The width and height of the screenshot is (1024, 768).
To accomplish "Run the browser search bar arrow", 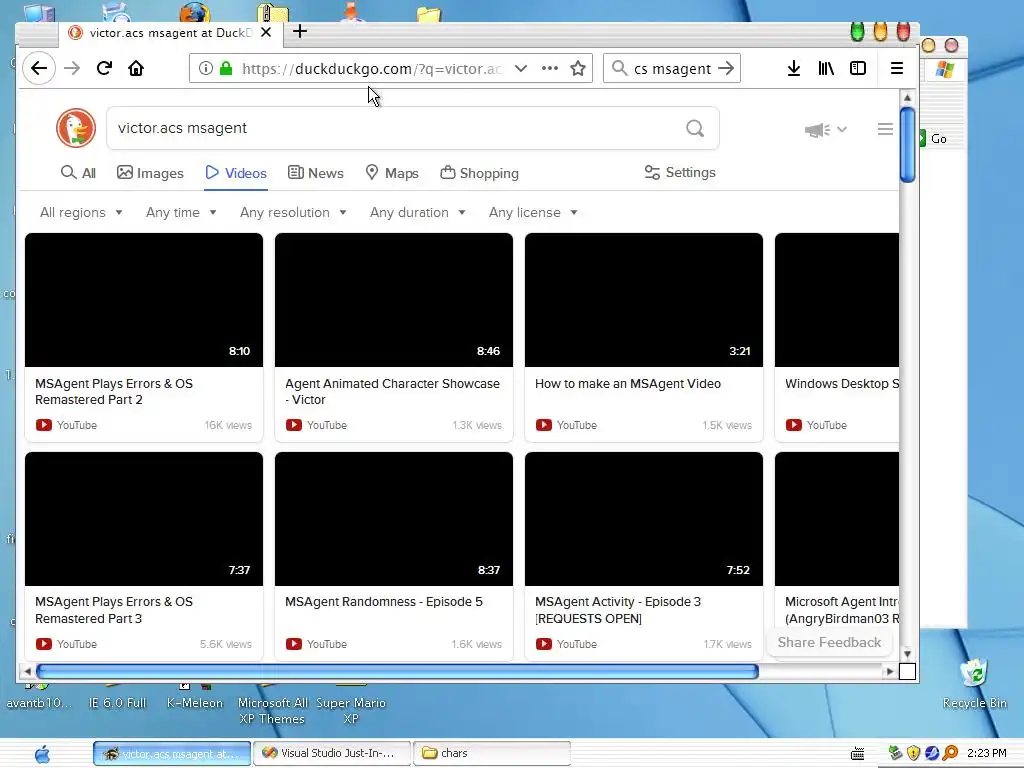I will tap(726, 68).
